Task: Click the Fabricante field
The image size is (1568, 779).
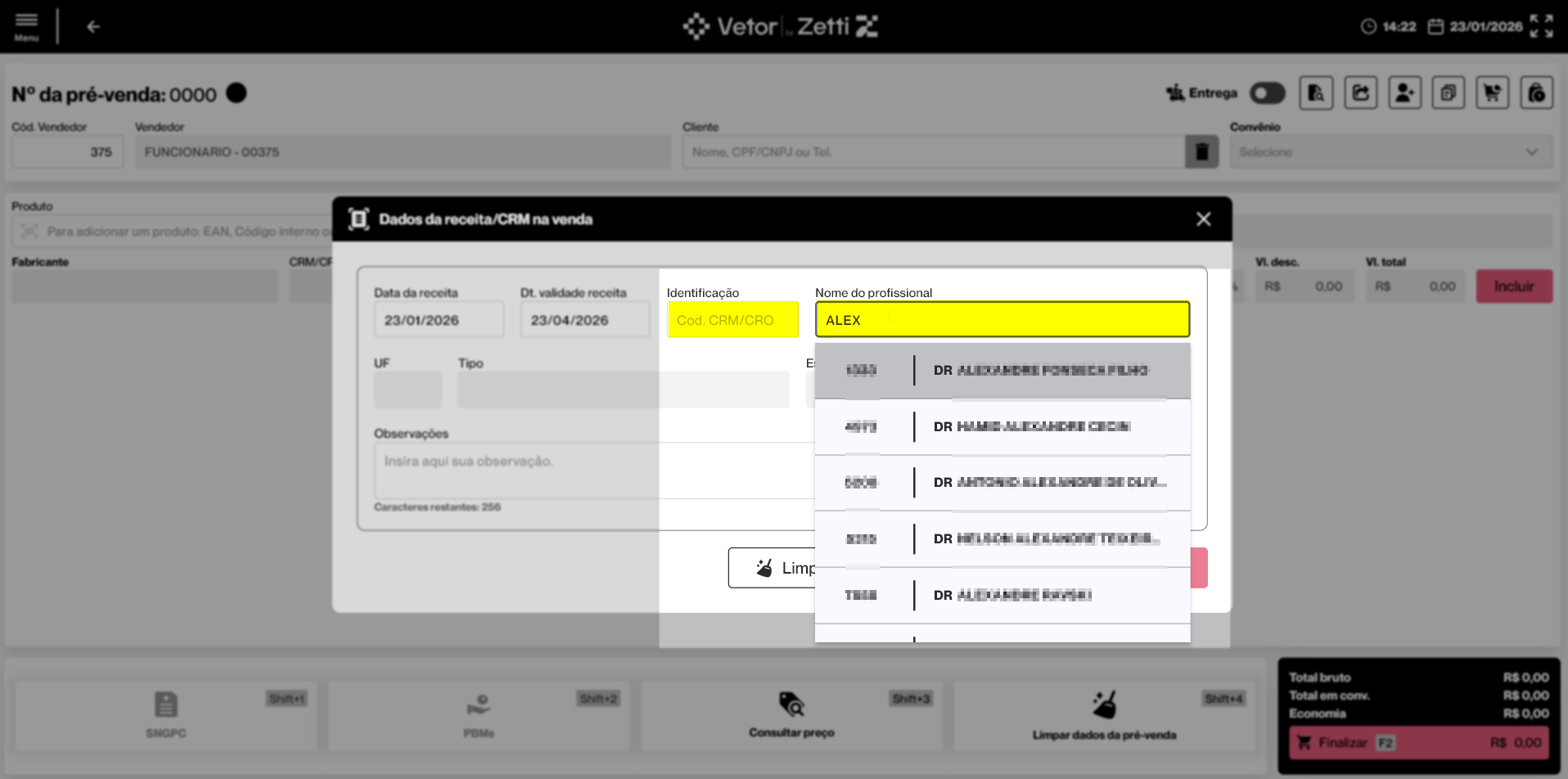Action: click(x=145, y=286)
